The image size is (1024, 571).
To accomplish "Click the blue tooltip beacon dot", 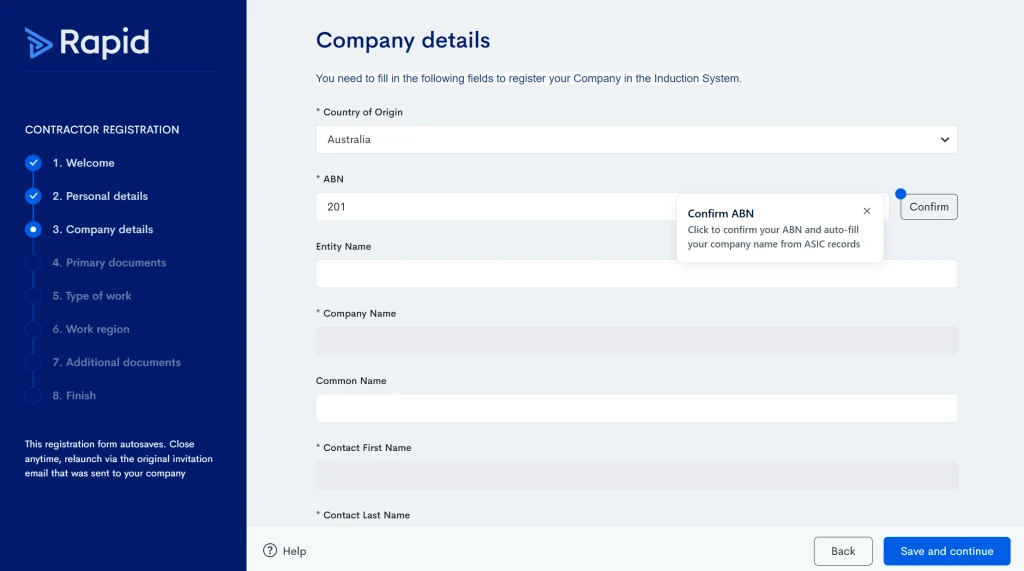I will click(901, 193).
